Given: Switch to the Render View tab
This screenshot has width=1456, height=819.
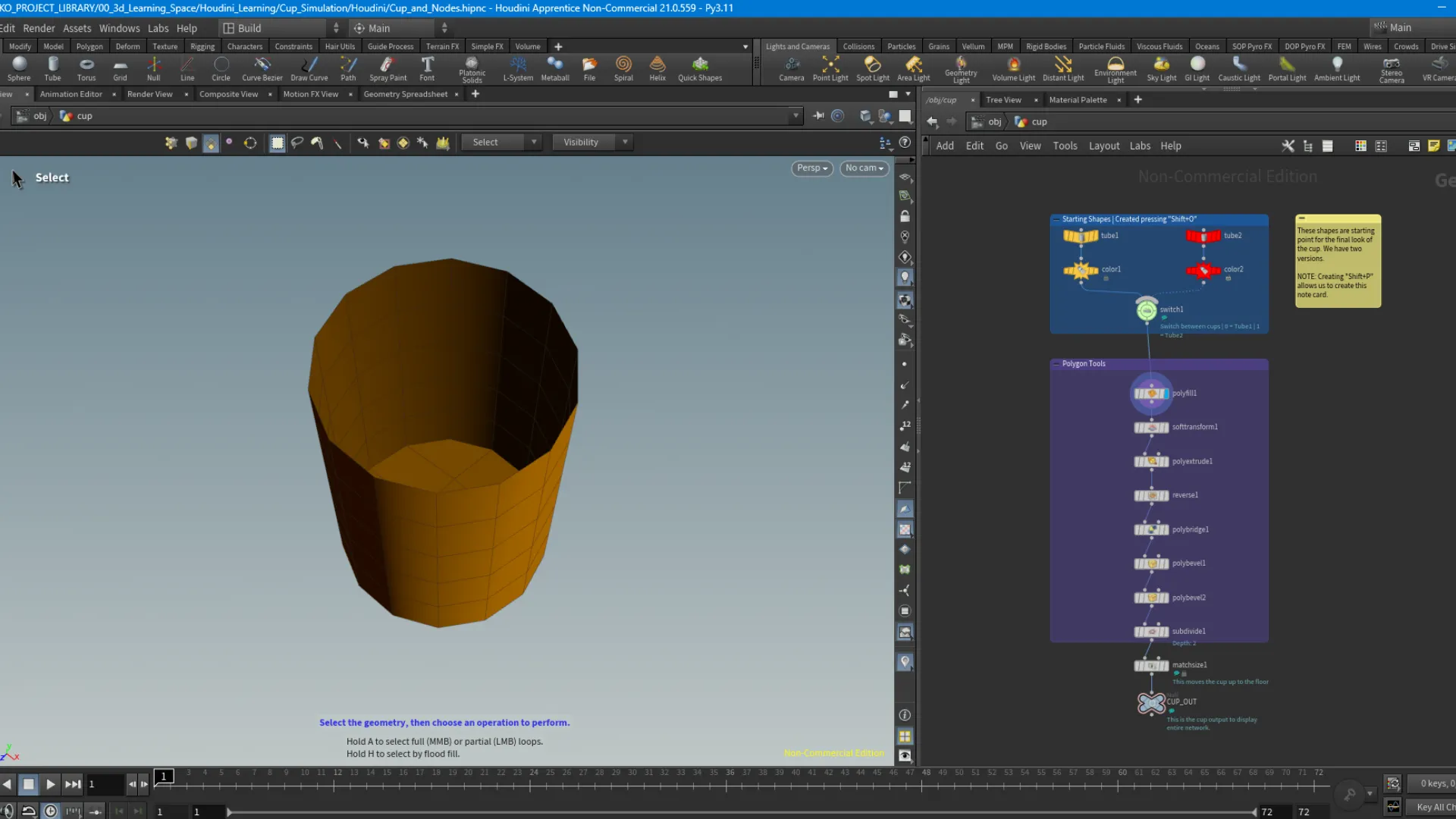Looking at the screenshot, I should (x=149, y=94).
